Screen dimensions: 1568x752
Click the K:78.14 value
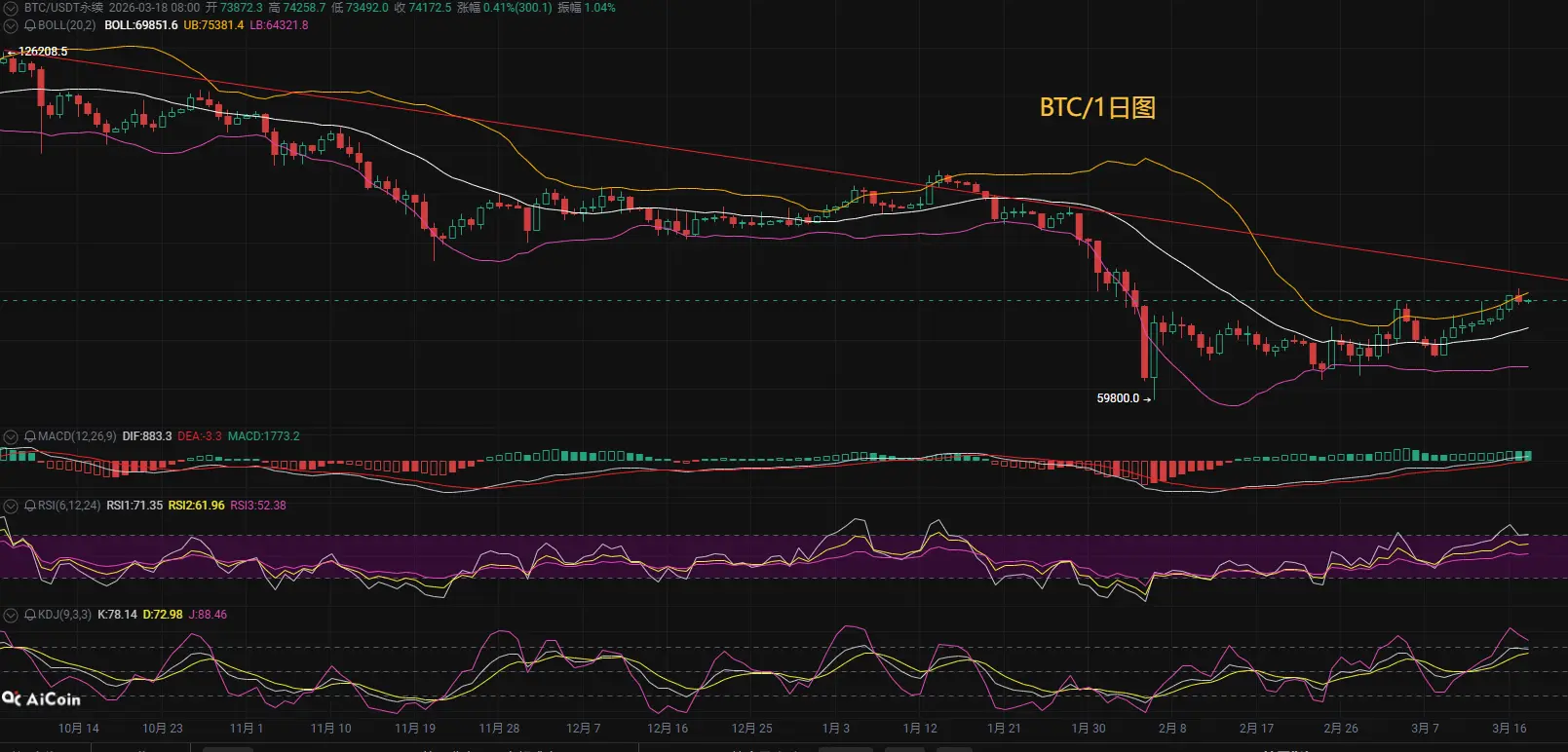[x=117, y=615]
